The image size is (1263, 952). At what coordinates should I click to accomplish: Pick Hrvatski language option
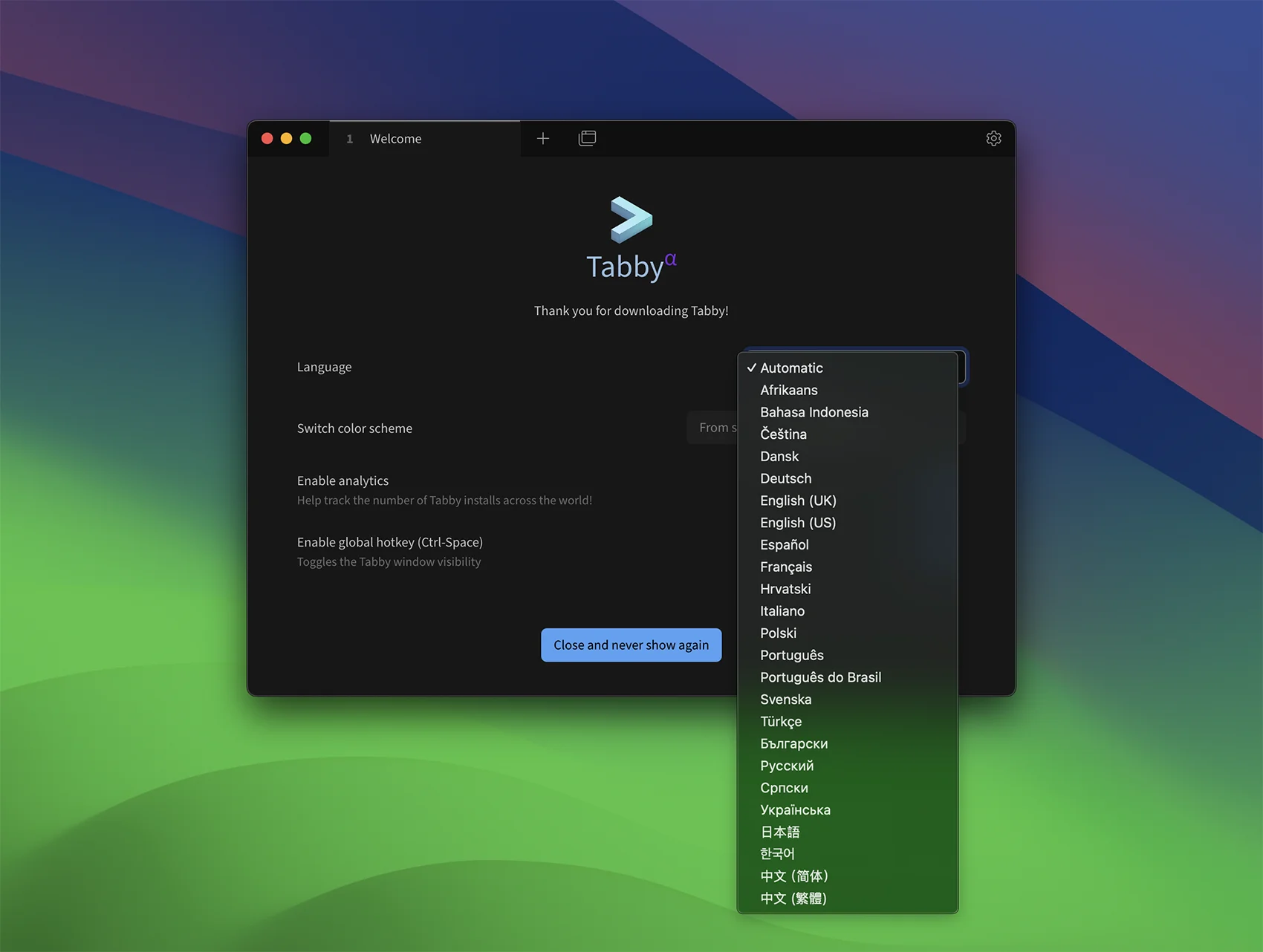click(848, 589)
